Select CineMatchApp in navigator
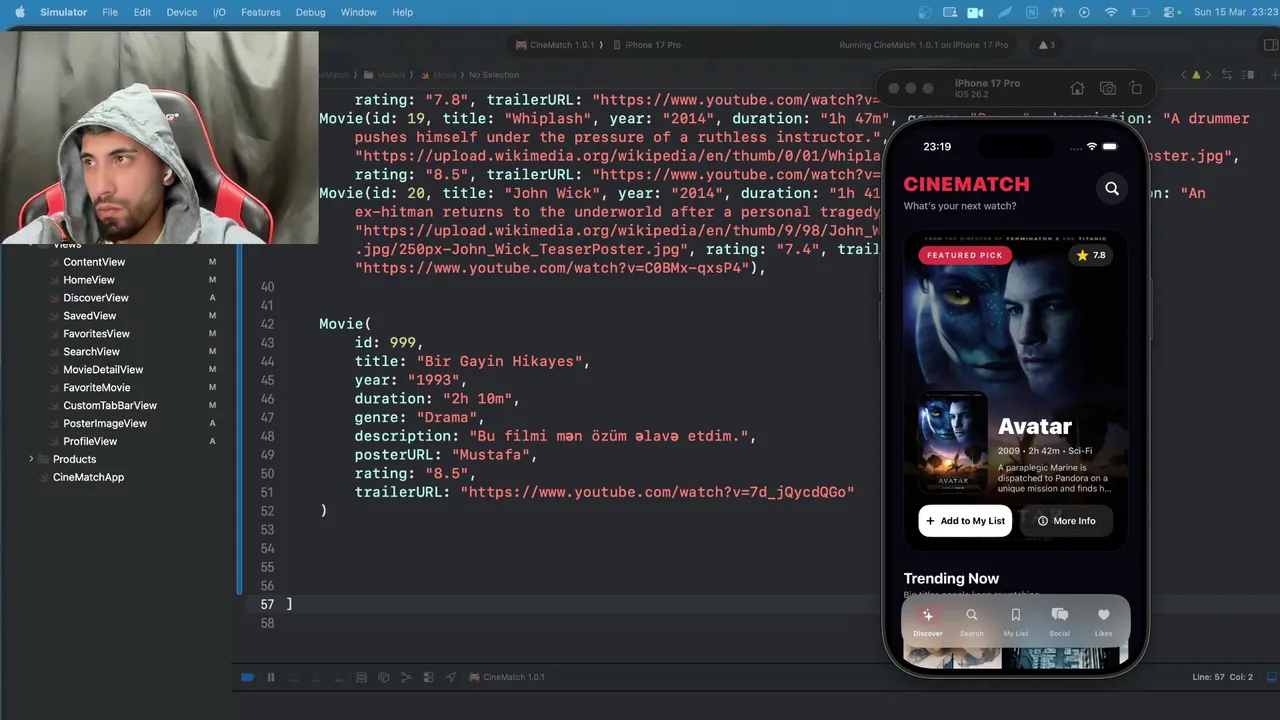Image resolution: width=1280 pixels, height=720 pixels. tap(88, 477)
